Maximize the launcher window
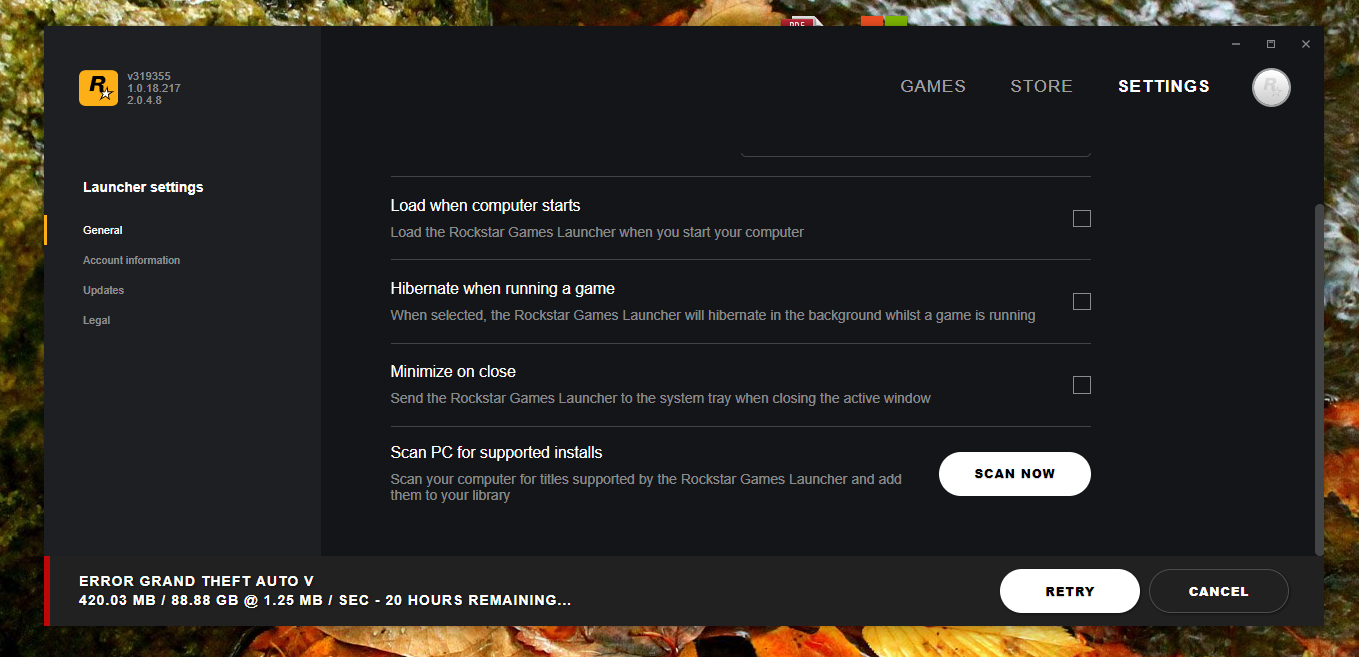Screen dimensions: 1359x657 point(1271,44)
